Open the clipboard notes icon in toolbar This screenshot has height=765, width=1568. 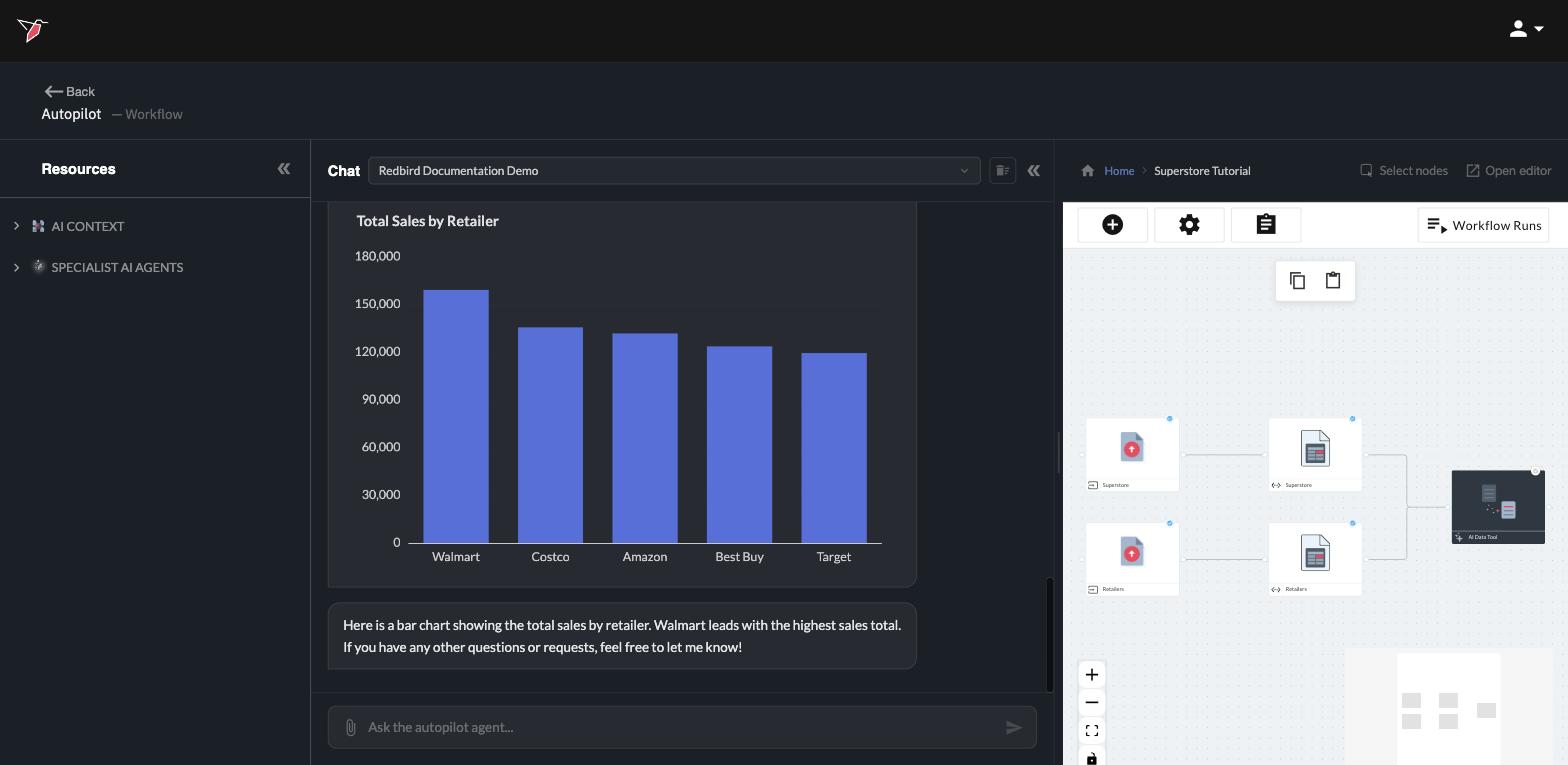[1266, 225]
